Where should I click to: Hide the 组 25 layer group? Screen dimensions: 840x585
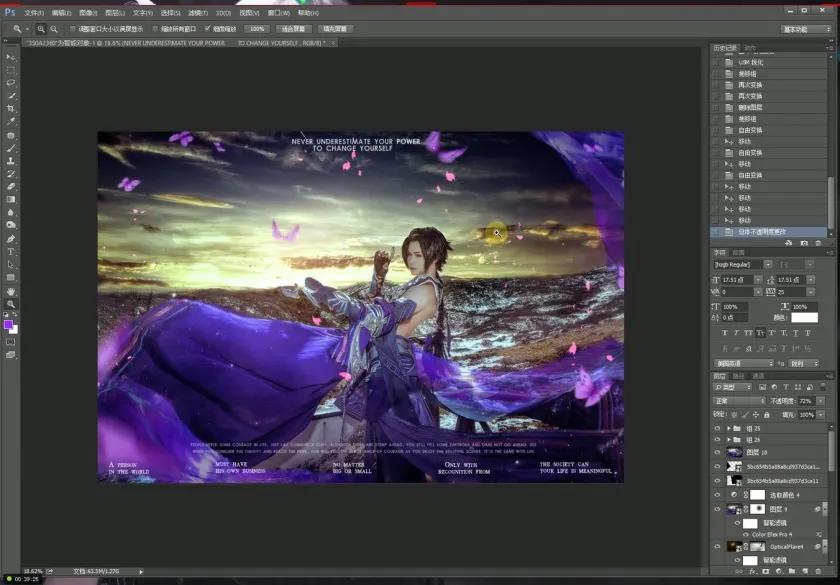(x=717, y=428)
